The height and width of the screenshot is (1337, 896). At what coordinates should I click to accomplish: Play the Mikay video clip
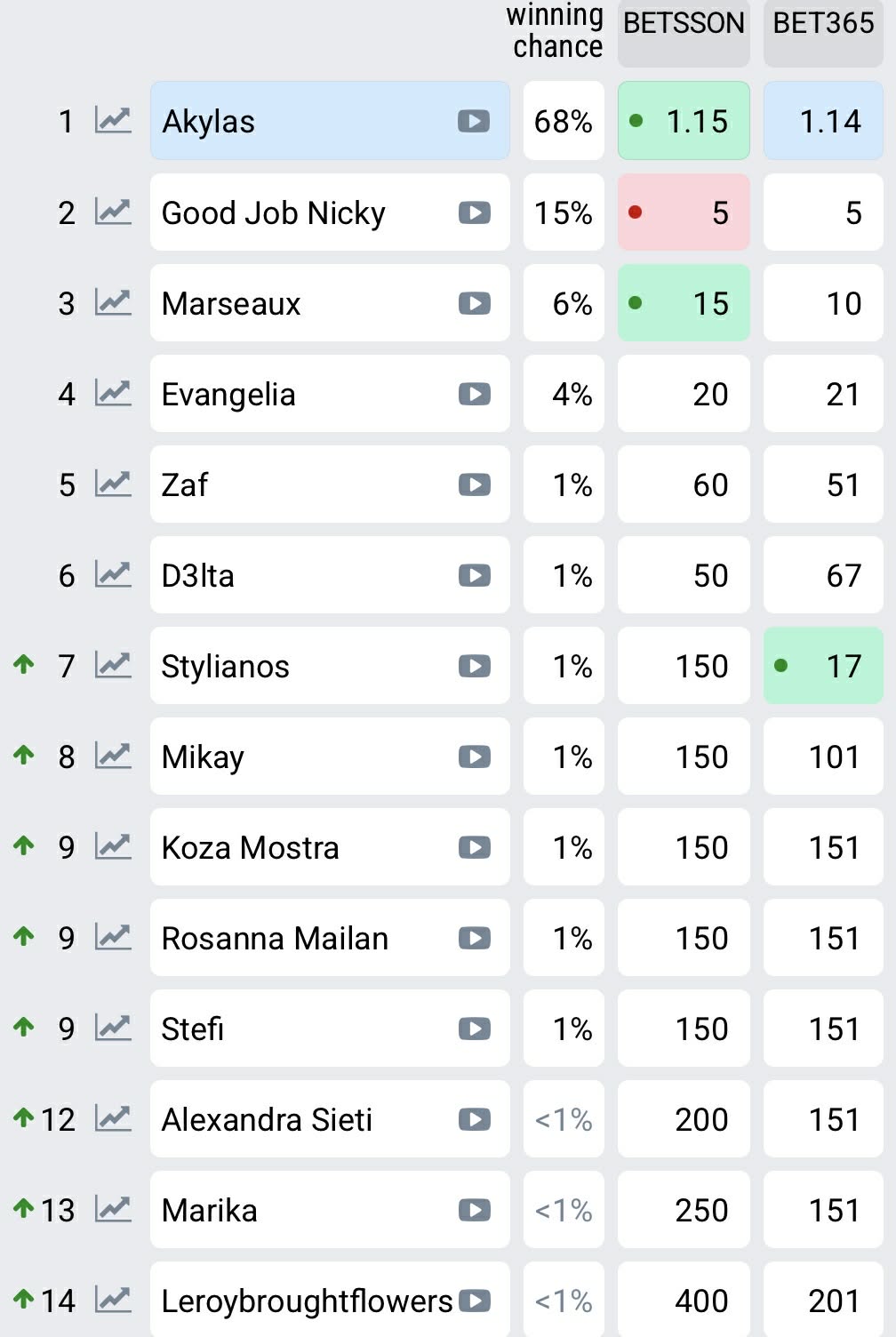coord(474,757)
